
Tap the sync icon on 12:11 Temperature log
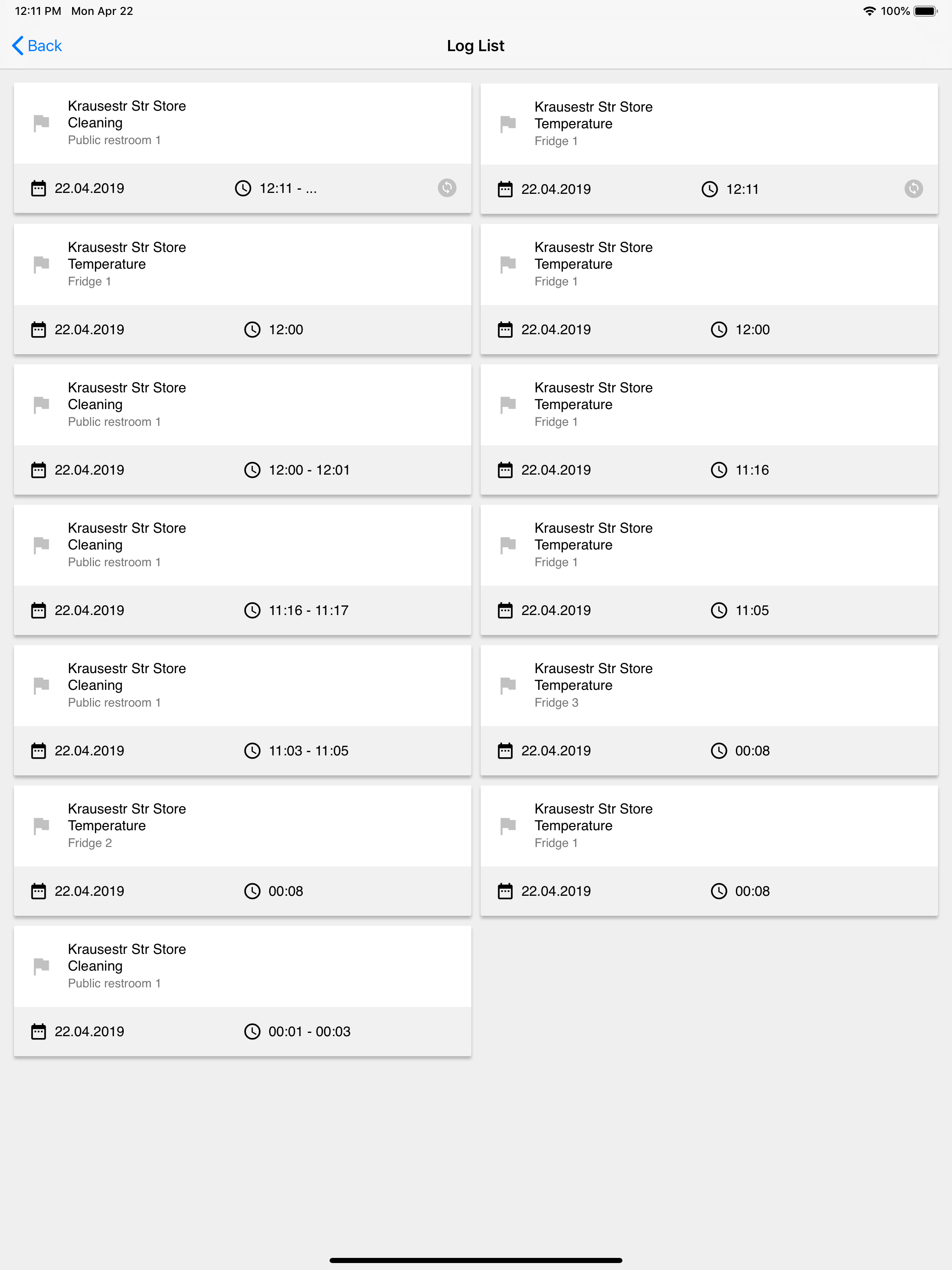[913, 189]
